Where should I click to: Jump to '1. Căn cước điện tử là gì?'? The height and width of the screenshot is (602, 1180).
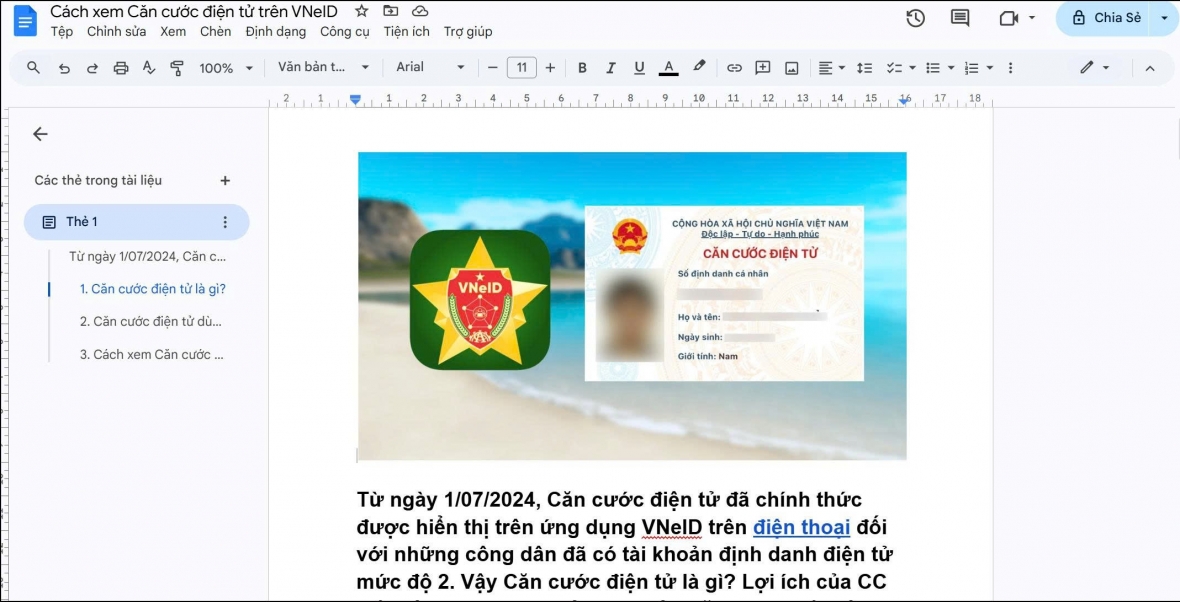(153, 289)
